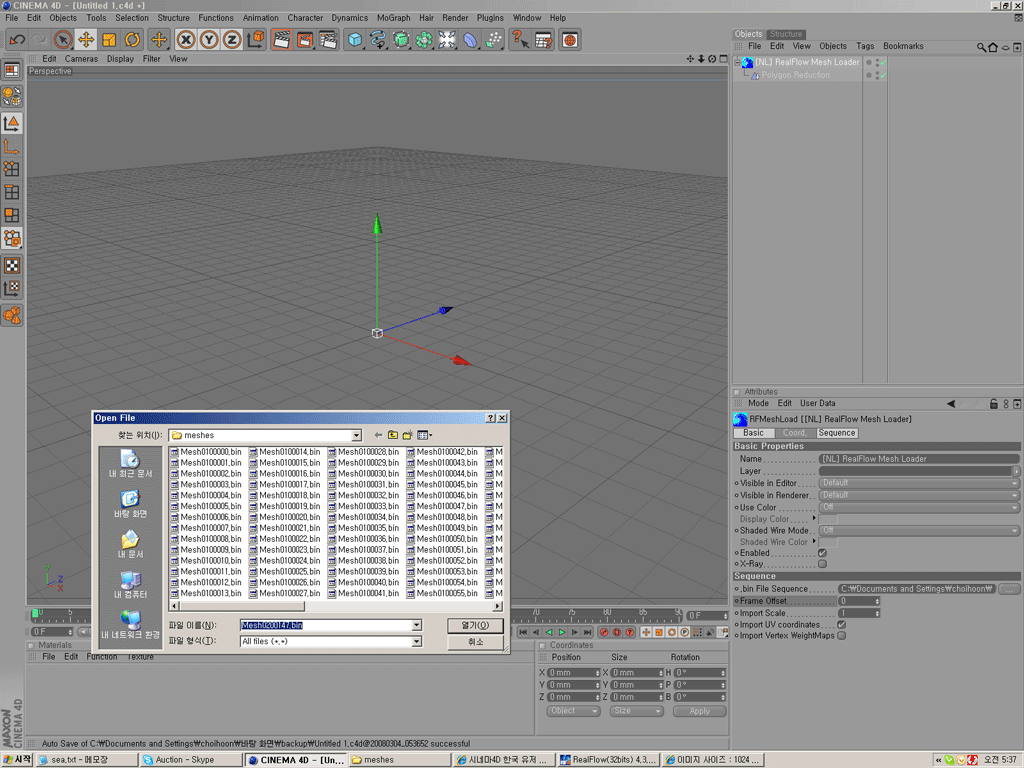Click the Display Color swatch
This screenshot has height=768, width=1024.
coord(828,519)
